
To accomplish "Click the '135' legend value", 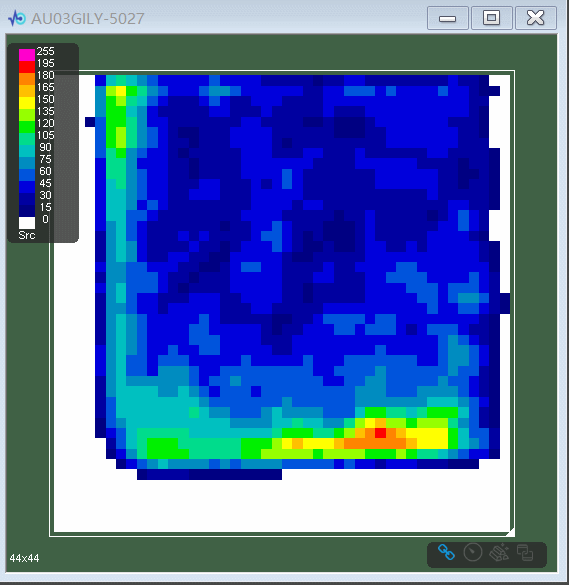I will coord(46,111).
